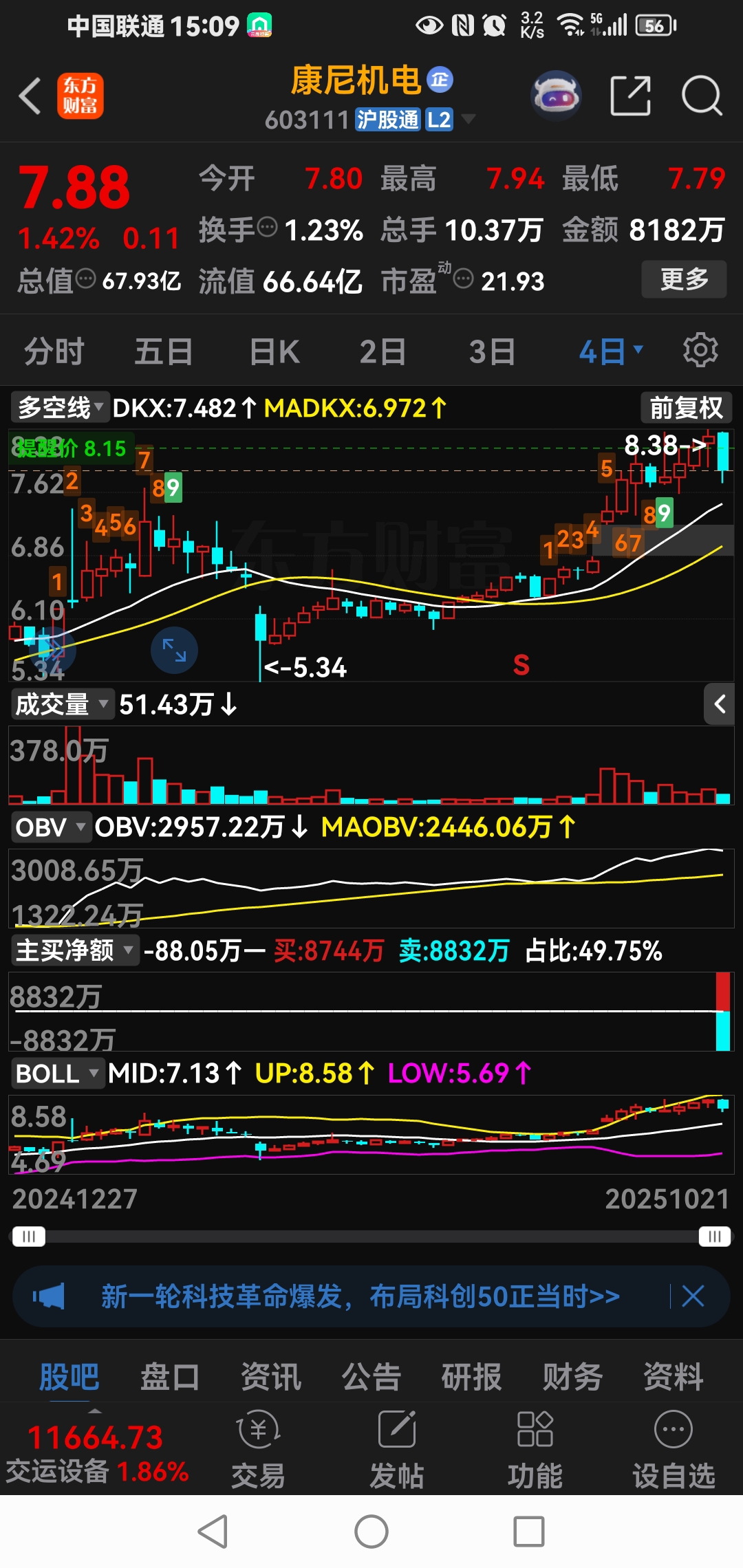Screen dimensions: 743x1568
Task: Open OBV indicator dropdown
Action: [51, 827]
